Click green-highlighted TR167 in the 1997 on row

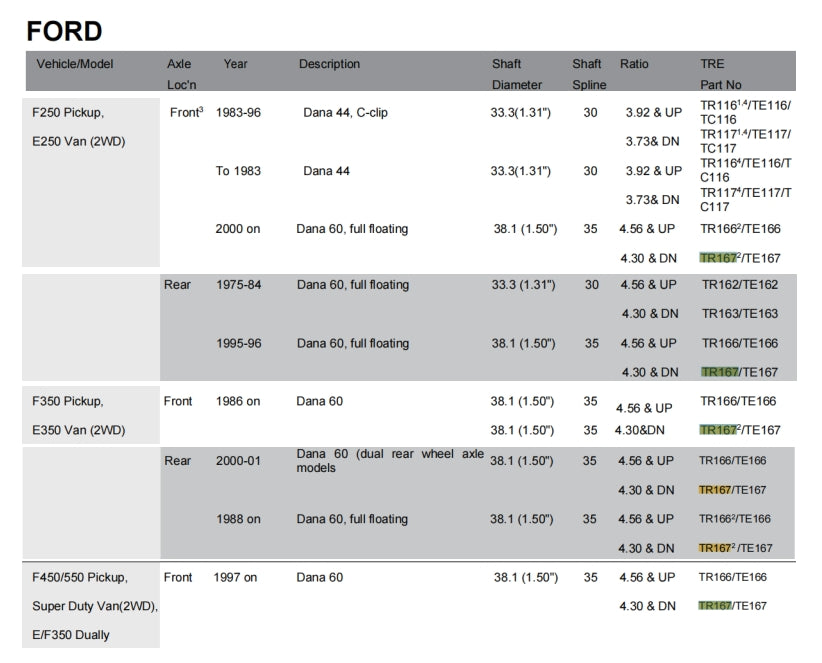pos(715,606)
